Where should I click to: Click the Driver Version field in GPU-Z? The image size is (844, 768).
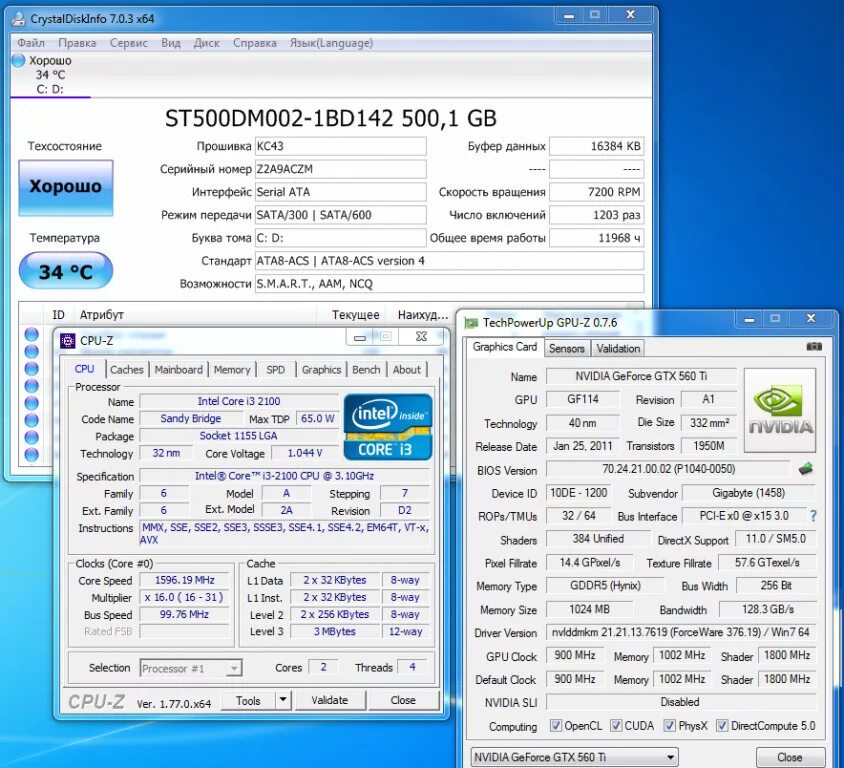click(681, 632)
